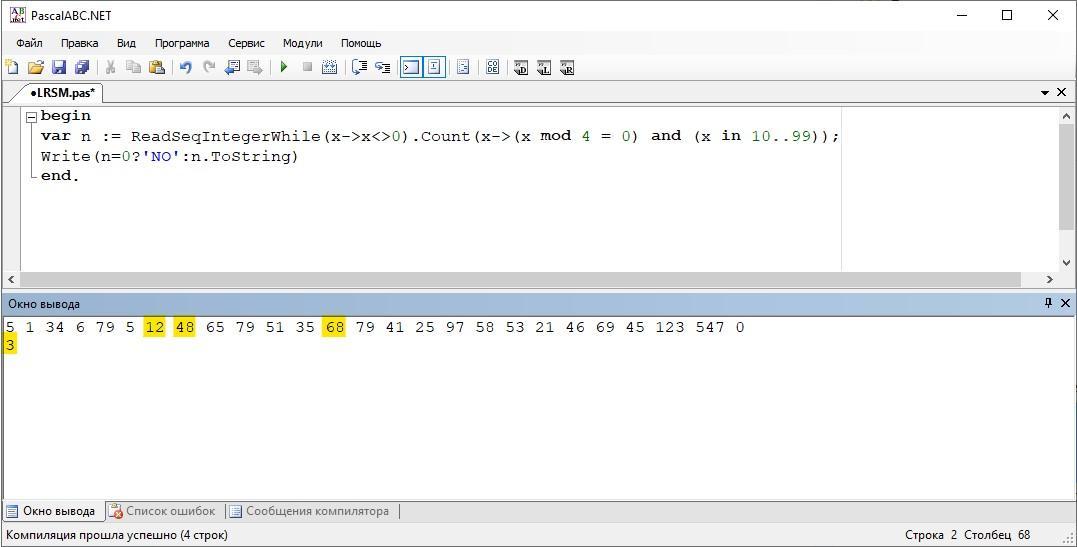Navigate backward with the blue arrow icon
This screenshot has height=547, width=1077.
point(232,67)
